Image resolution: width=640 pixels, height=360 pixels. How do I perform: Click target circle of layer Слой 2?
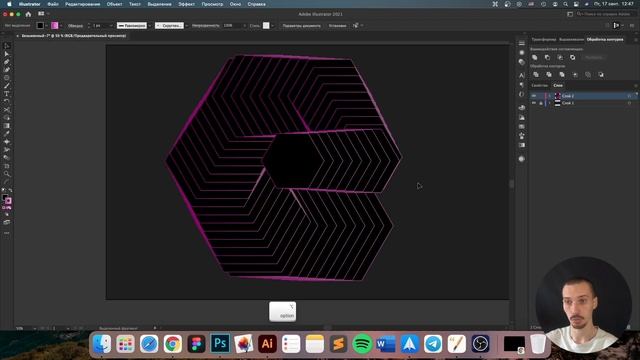click(x=629, y=96)
